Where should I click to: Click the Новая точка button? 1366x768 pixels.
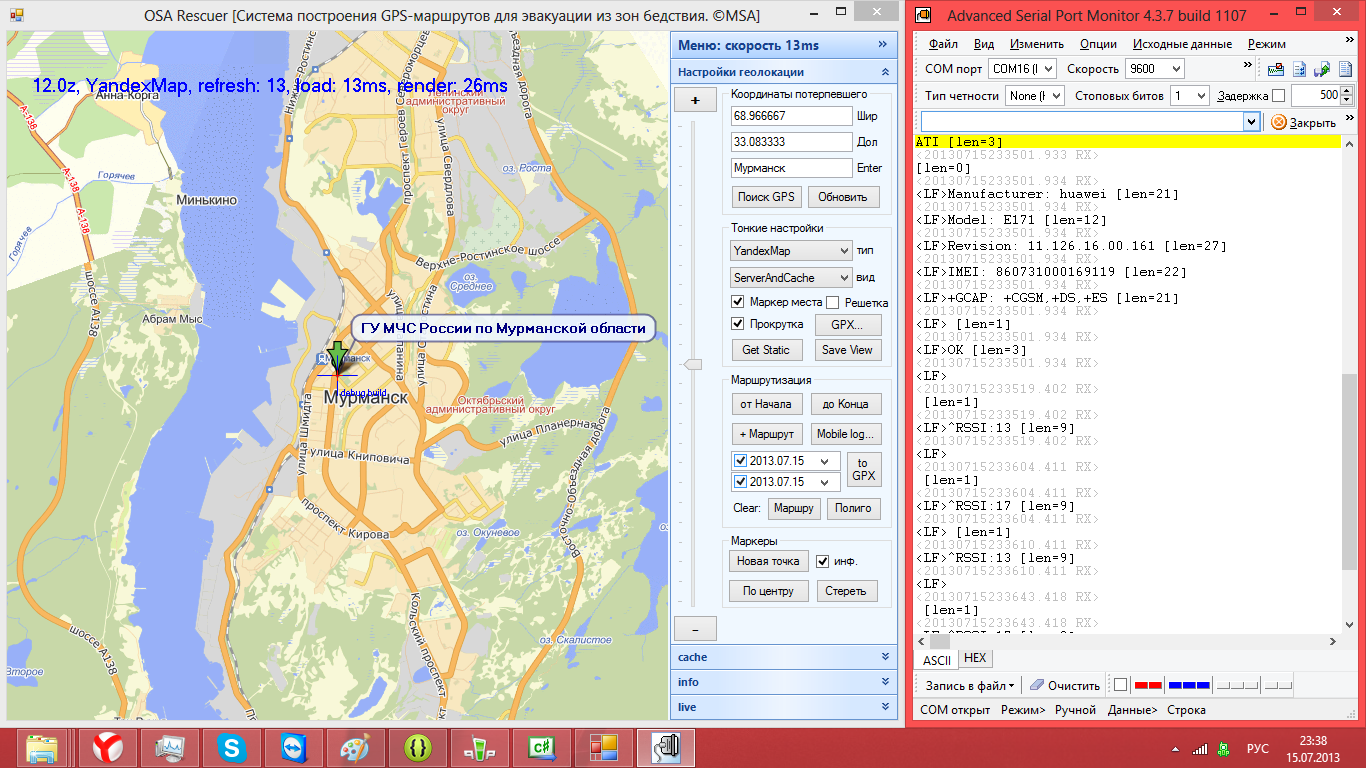tap(768, 561)
